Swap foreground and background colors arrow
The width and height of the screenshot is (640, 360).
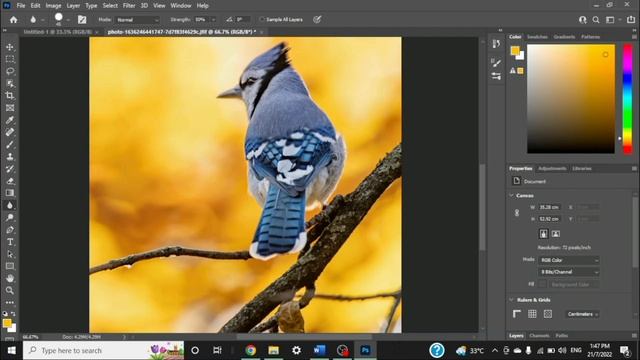click(x=13, y=314)
